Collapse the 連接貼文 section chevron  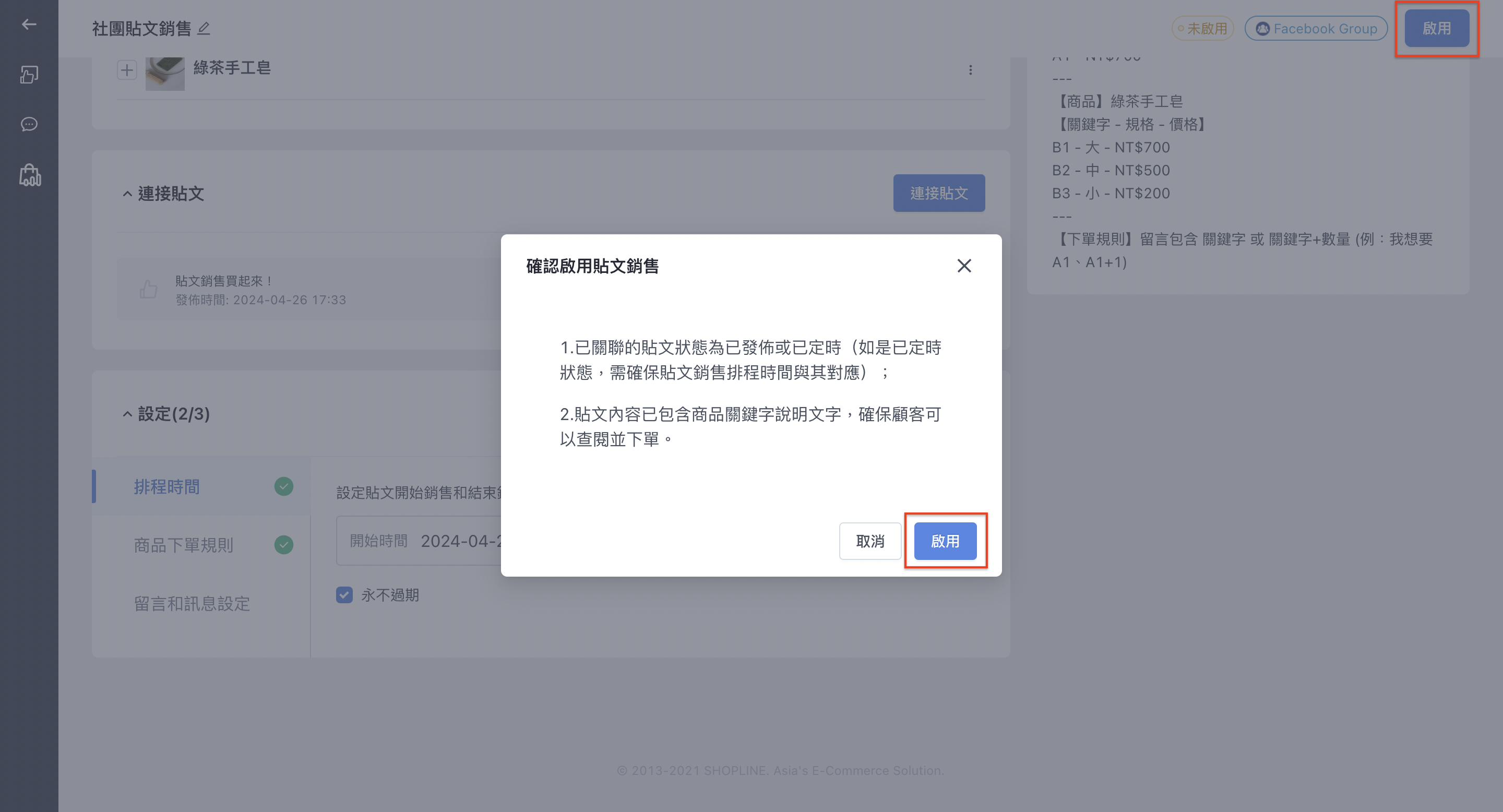[x=127, y=194]
